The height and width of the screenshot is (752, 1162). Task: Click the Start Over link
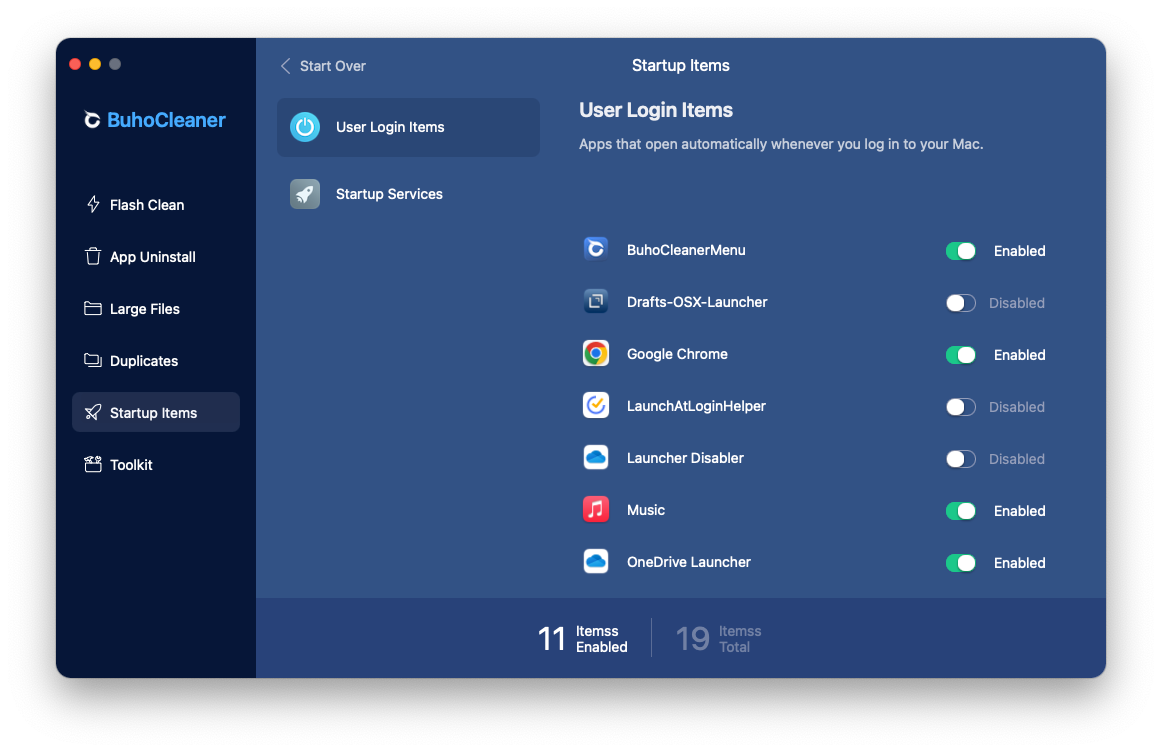[x=333, y=66]
